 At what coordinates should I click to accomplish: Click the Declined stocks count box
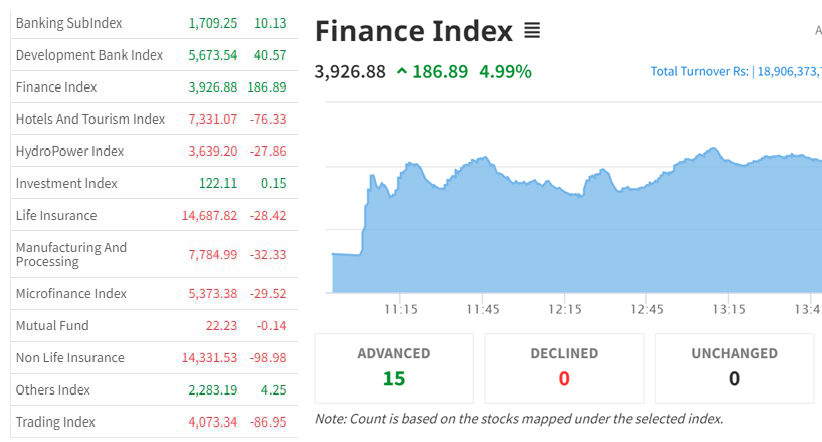pos(564,367)
